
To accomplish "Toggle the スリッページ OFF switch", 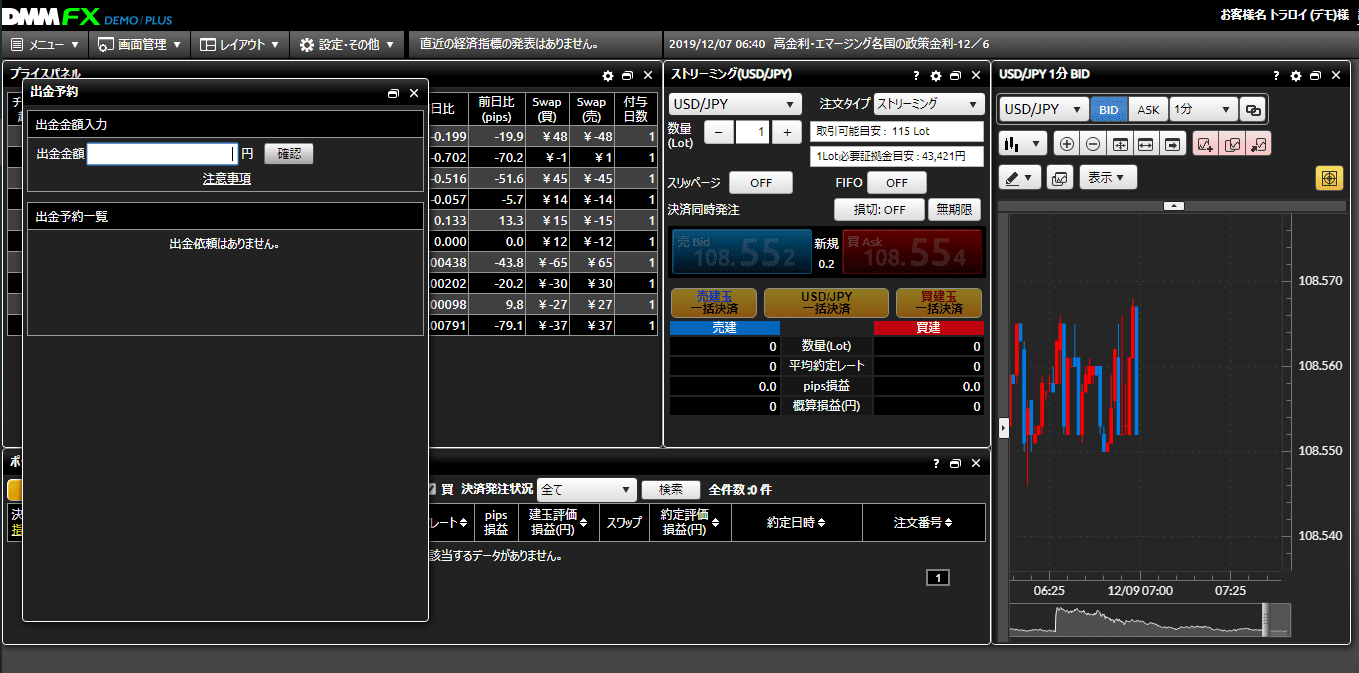I will [x=760, y=183].
